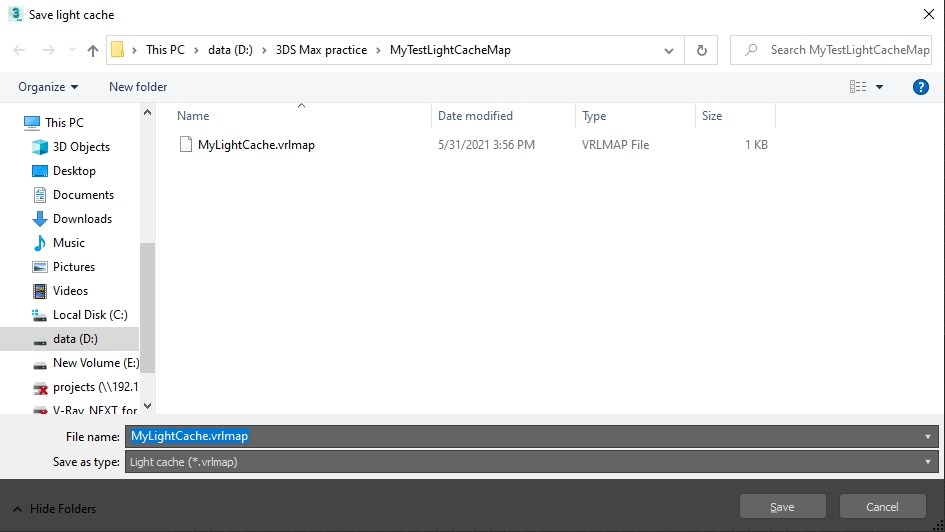Click the blue Help question mark icon
Image resolution: width=945 pixels, height=532 pixels.
click(920, 87)
